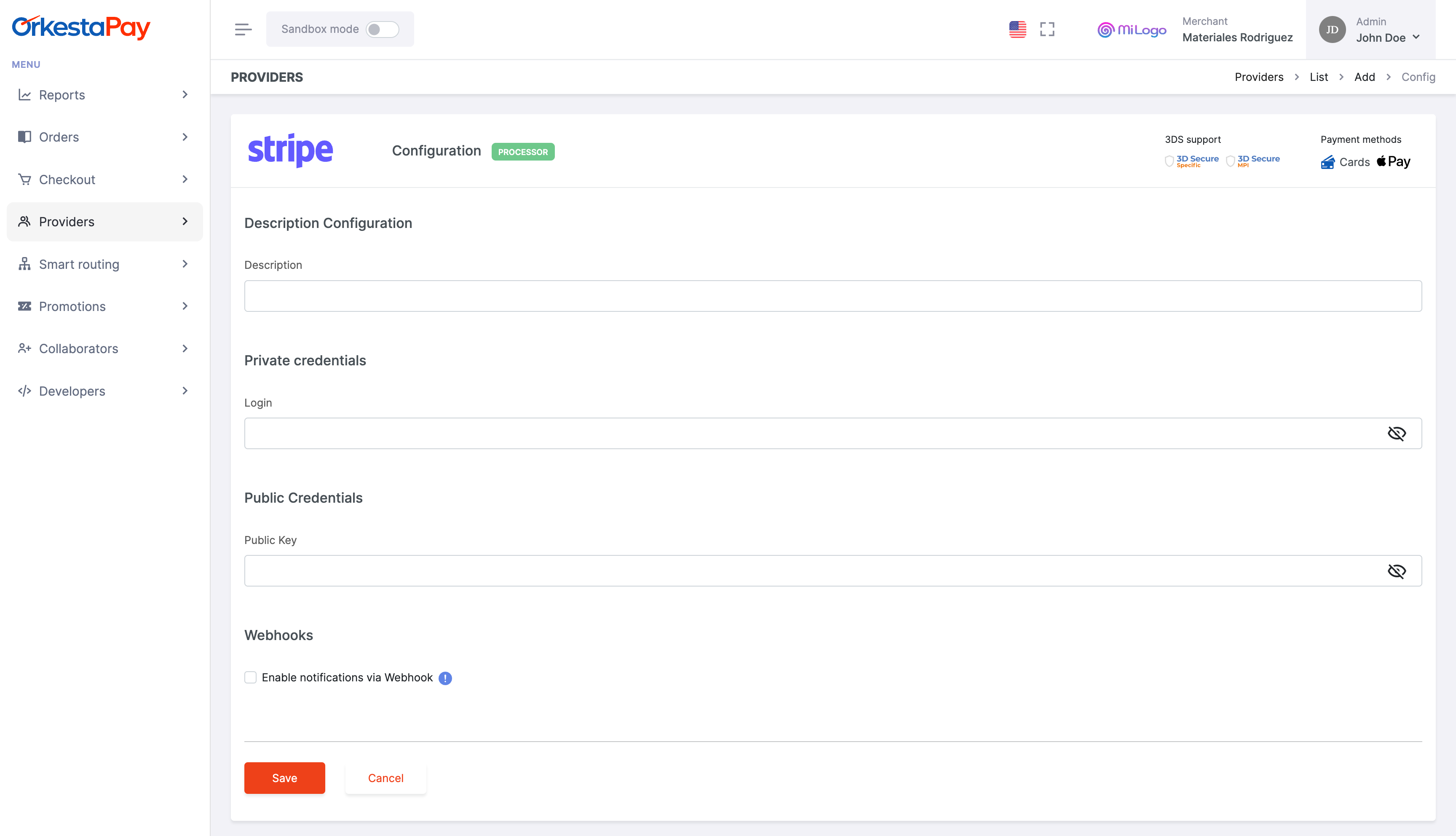This screenshot has width=1456, height=836.
Task: Open the Developers menu
Action: (104, 391)
